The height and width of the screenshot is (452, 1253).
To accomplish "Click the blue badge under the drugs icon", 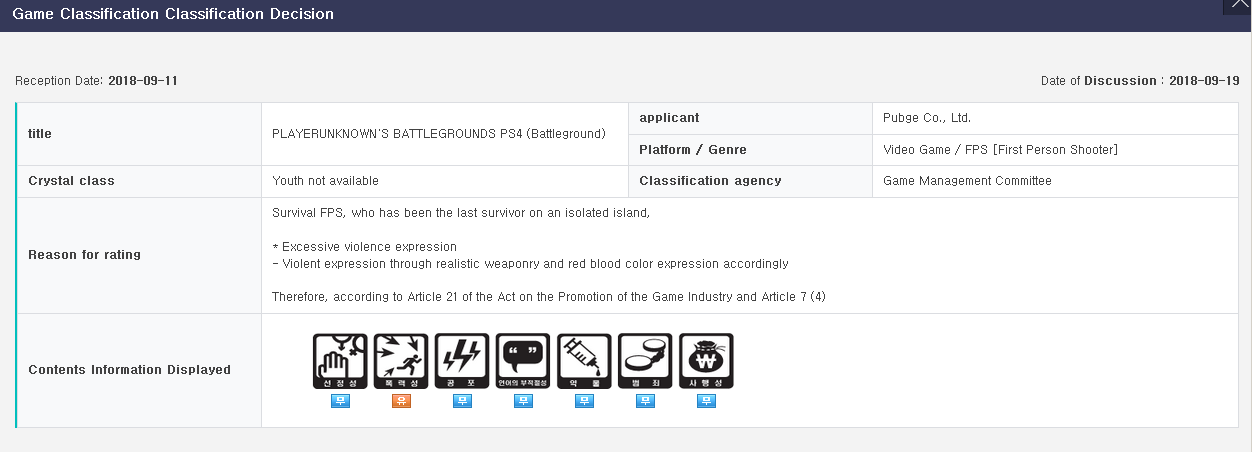I will 584,401.
